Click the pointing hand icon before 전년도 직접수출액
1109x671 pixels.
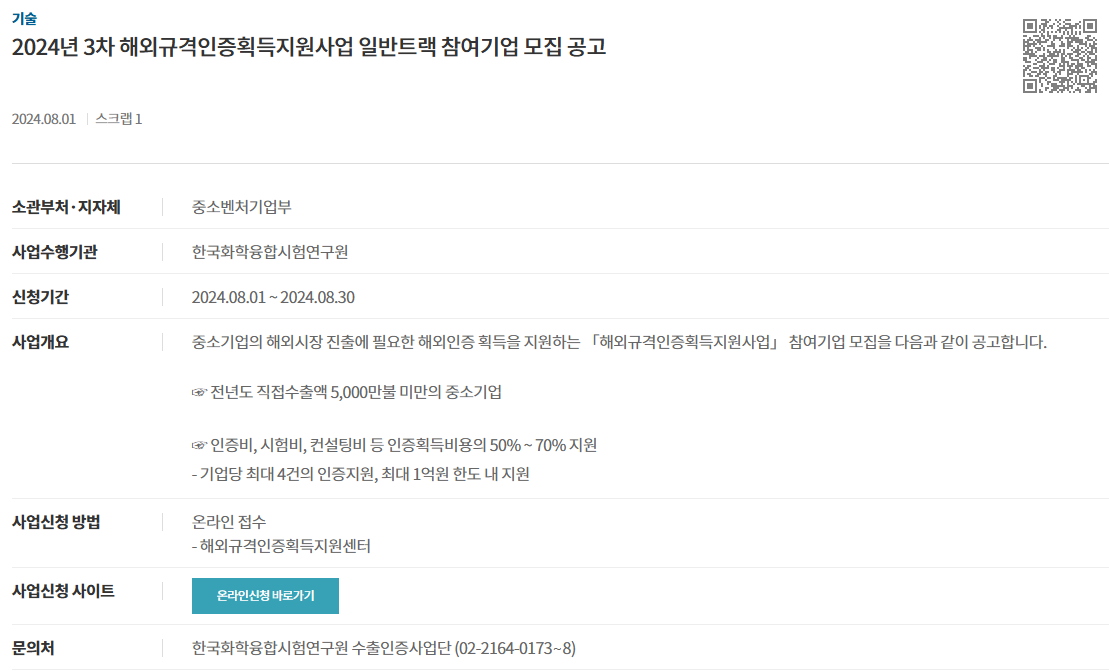point(199,392)
